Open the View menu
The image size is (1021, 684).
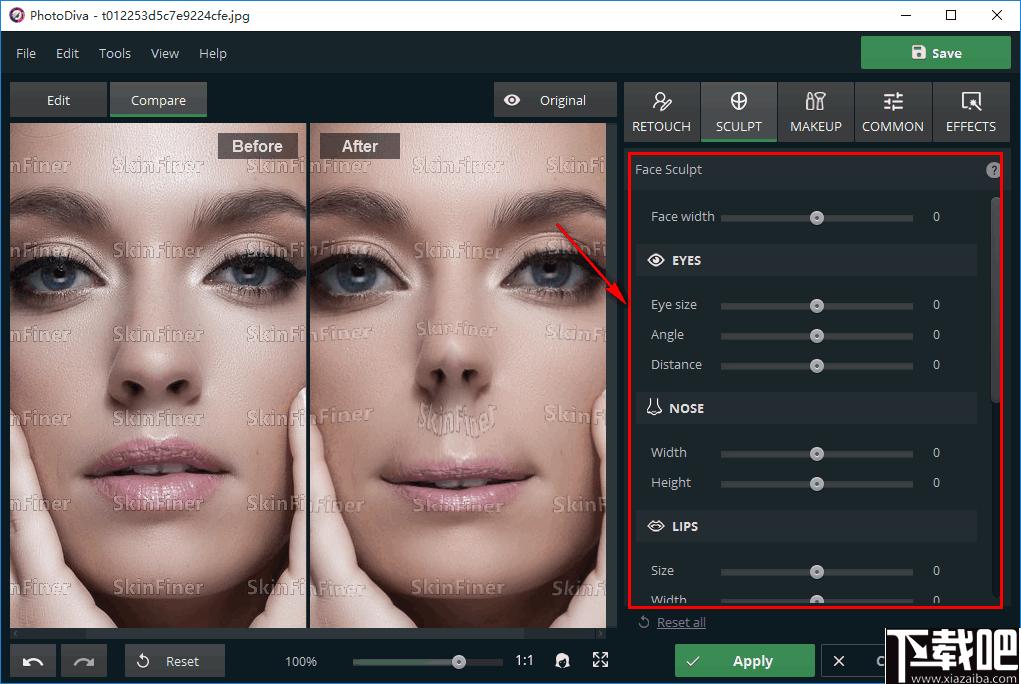coord(165,53)
